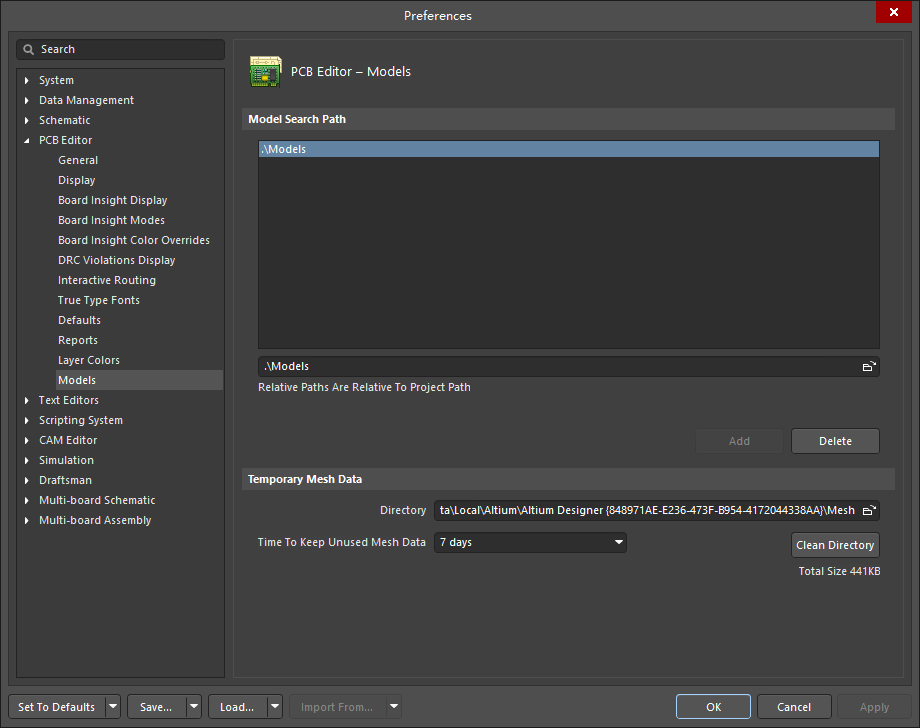The height and width of the screenshot is (728, 920).
Task: Click the OK button
Action: [713, 707]
